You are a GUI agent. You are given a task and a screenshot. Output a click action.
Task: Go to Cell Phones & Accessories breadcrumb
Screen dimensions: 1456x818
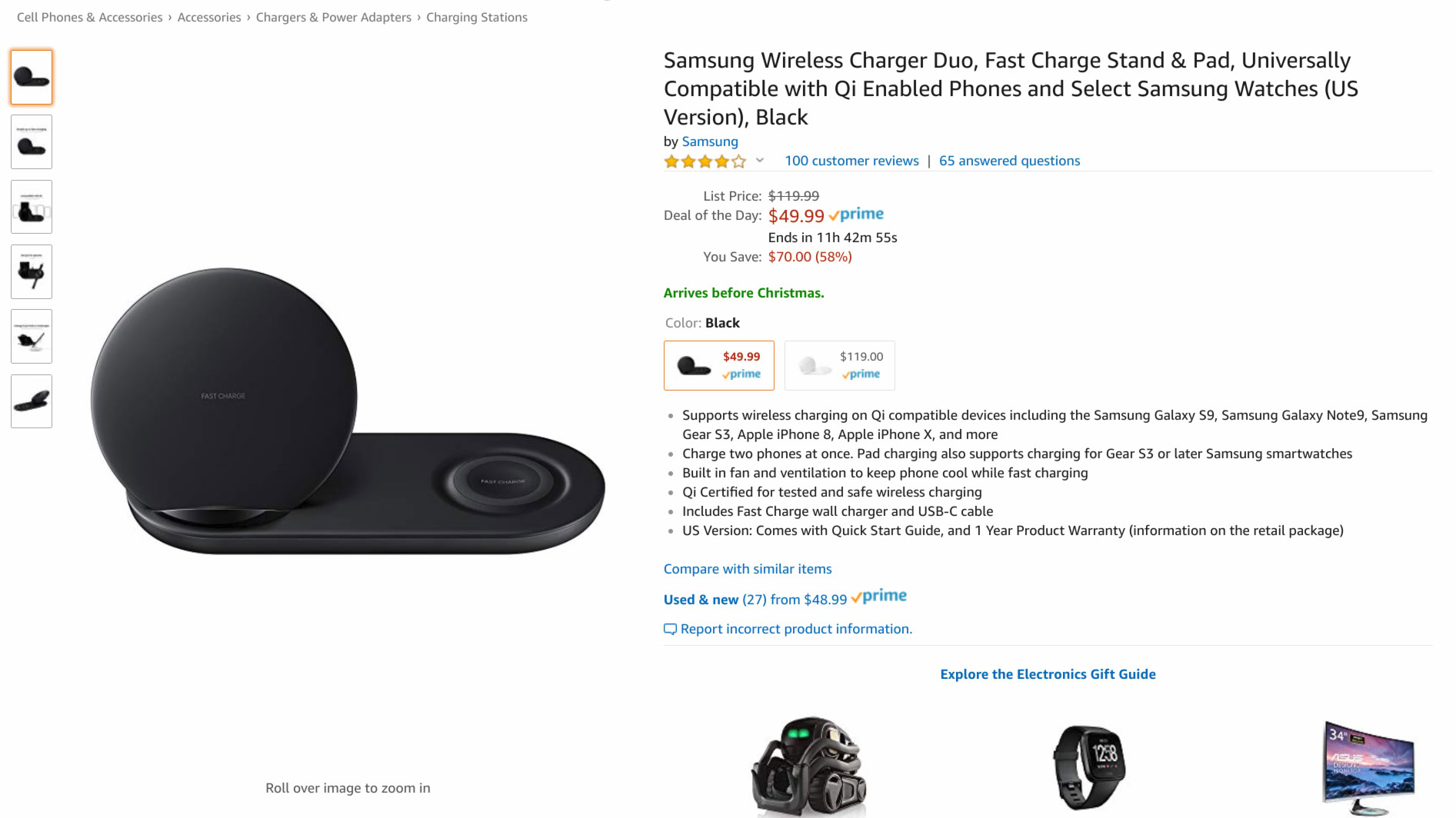[89, 17]
